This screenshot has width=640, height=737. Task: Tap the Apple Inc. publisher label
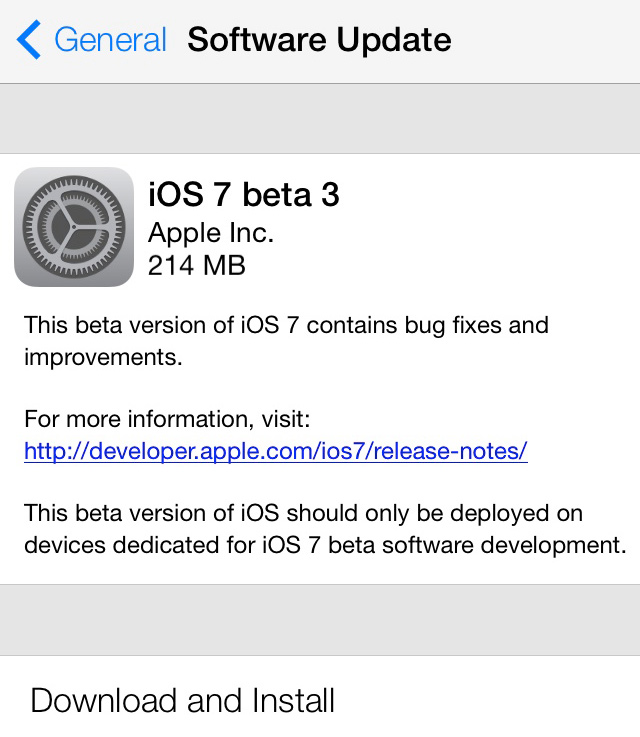(x=211, y=234)
